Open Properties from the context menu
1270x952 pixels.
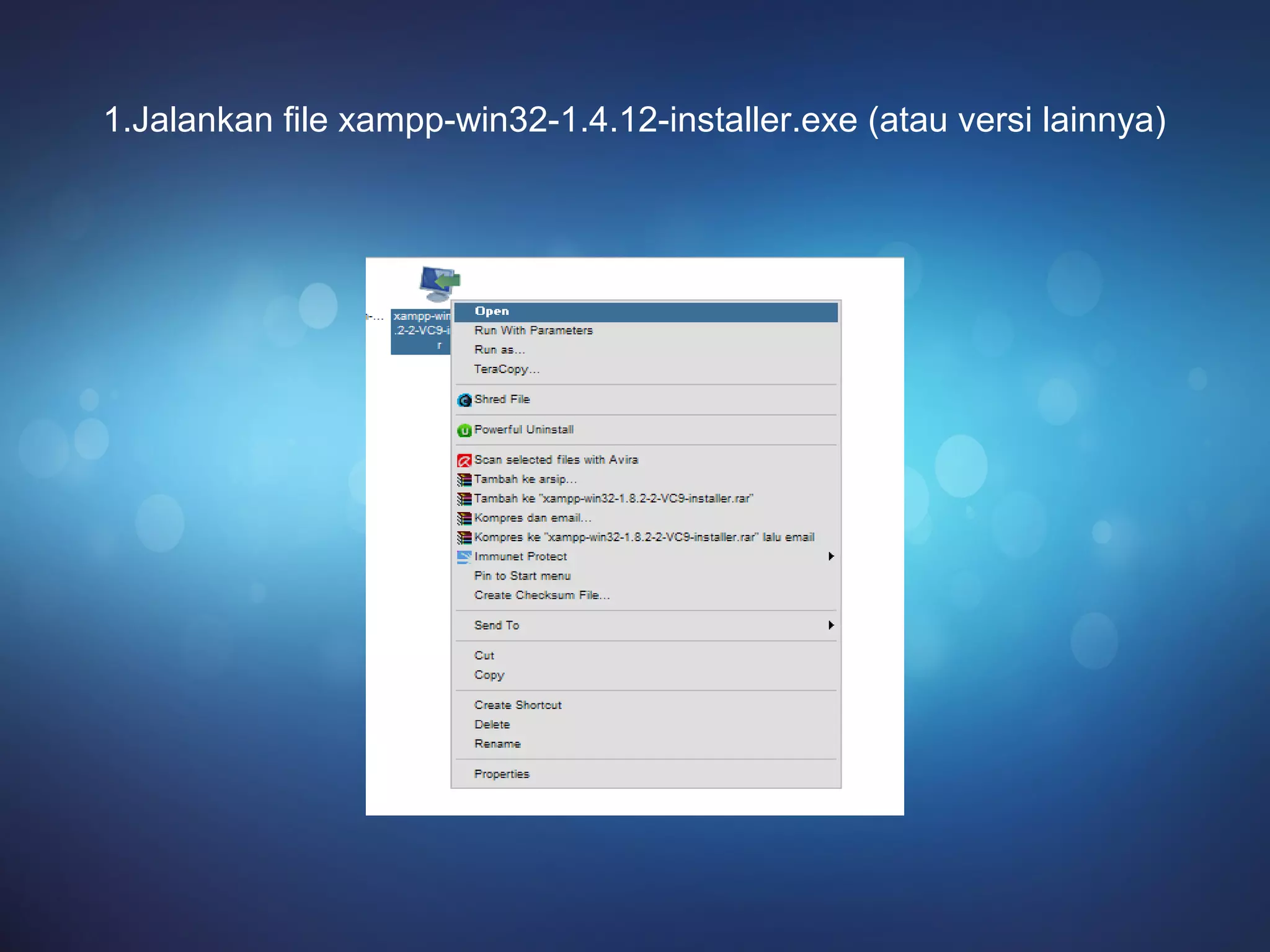(x=646, y=774)
